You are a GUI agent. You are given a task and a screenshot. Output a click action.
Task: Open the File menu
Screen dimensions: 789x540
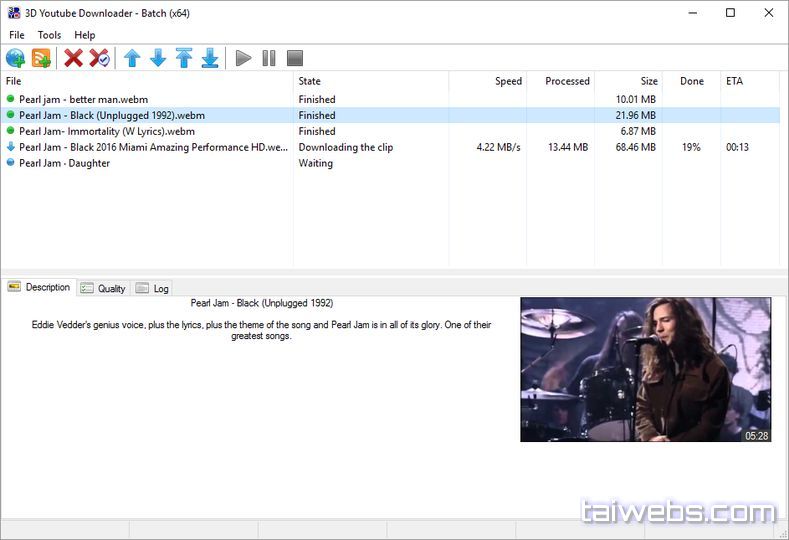coord(16,35)
